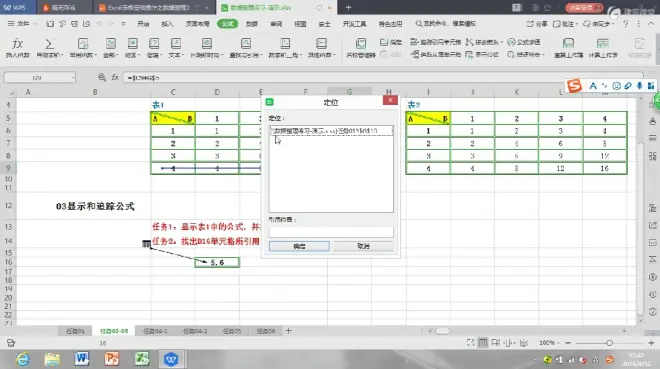The height and width of the screenshot is (369, 660).
Task: Open Word from the taskbar
Action: (82, 359)
